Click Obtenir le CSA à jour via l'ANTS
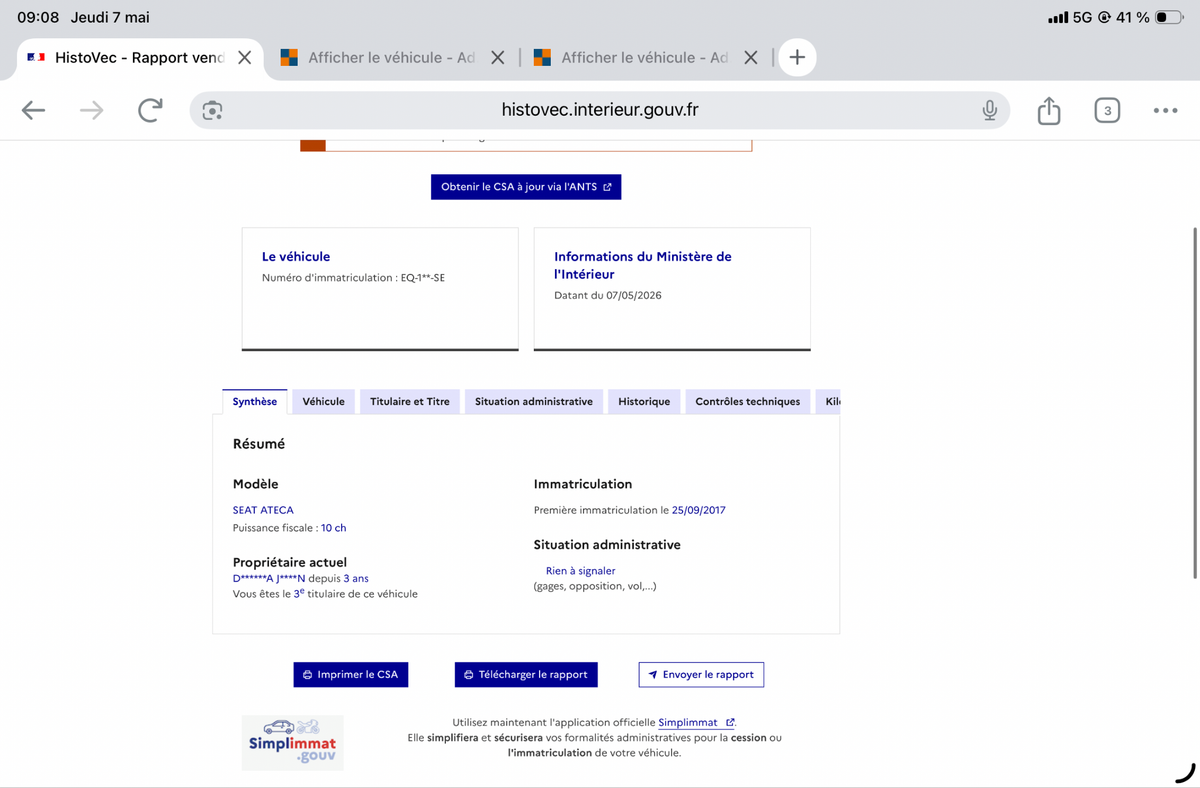The height and width of the screenshot is (788, 1200). pyautogui.click(x=526, y=187)
